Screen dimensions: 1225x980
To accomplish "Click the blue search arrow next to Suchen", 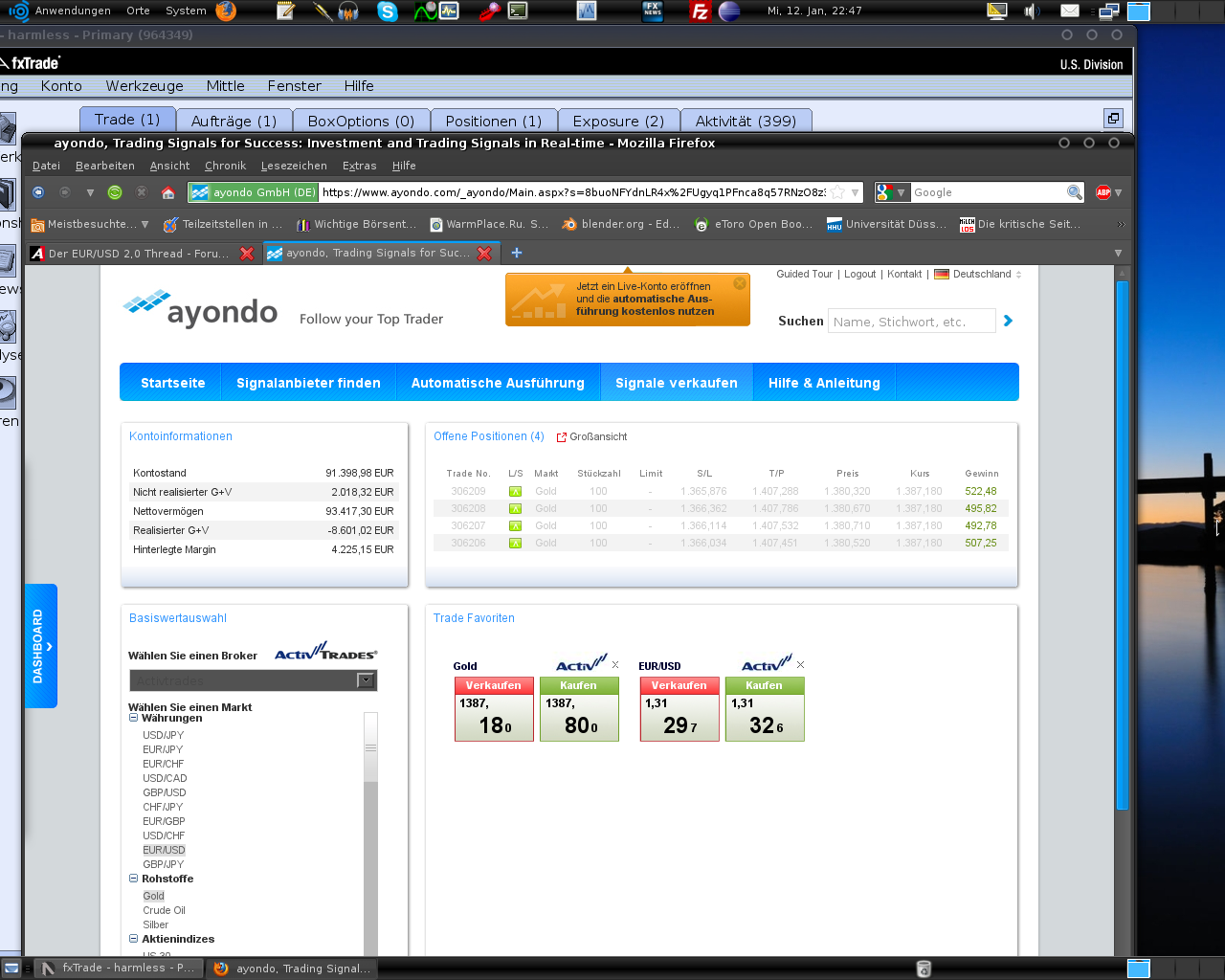I will coord(1008,321).
